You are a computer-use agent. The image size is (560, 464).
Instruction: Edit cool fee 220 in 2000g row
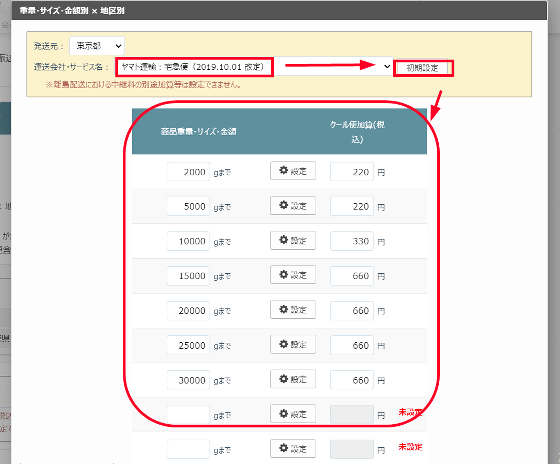pyautogui.click(x=352, y=171)
